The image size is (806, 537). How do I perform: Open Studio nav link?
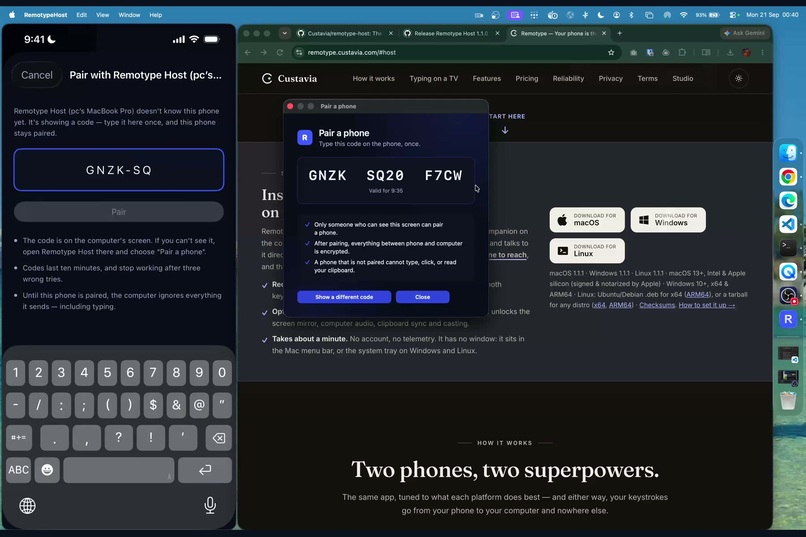point(683,79)
